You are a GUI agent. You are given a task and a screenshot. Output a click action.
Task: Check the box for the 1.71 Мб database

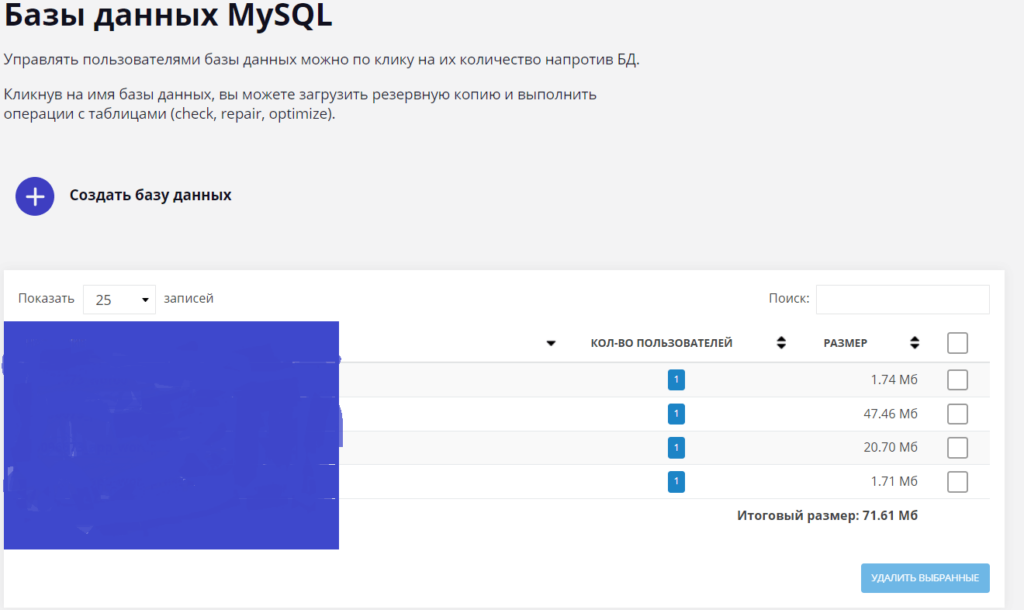click(957, 481)
